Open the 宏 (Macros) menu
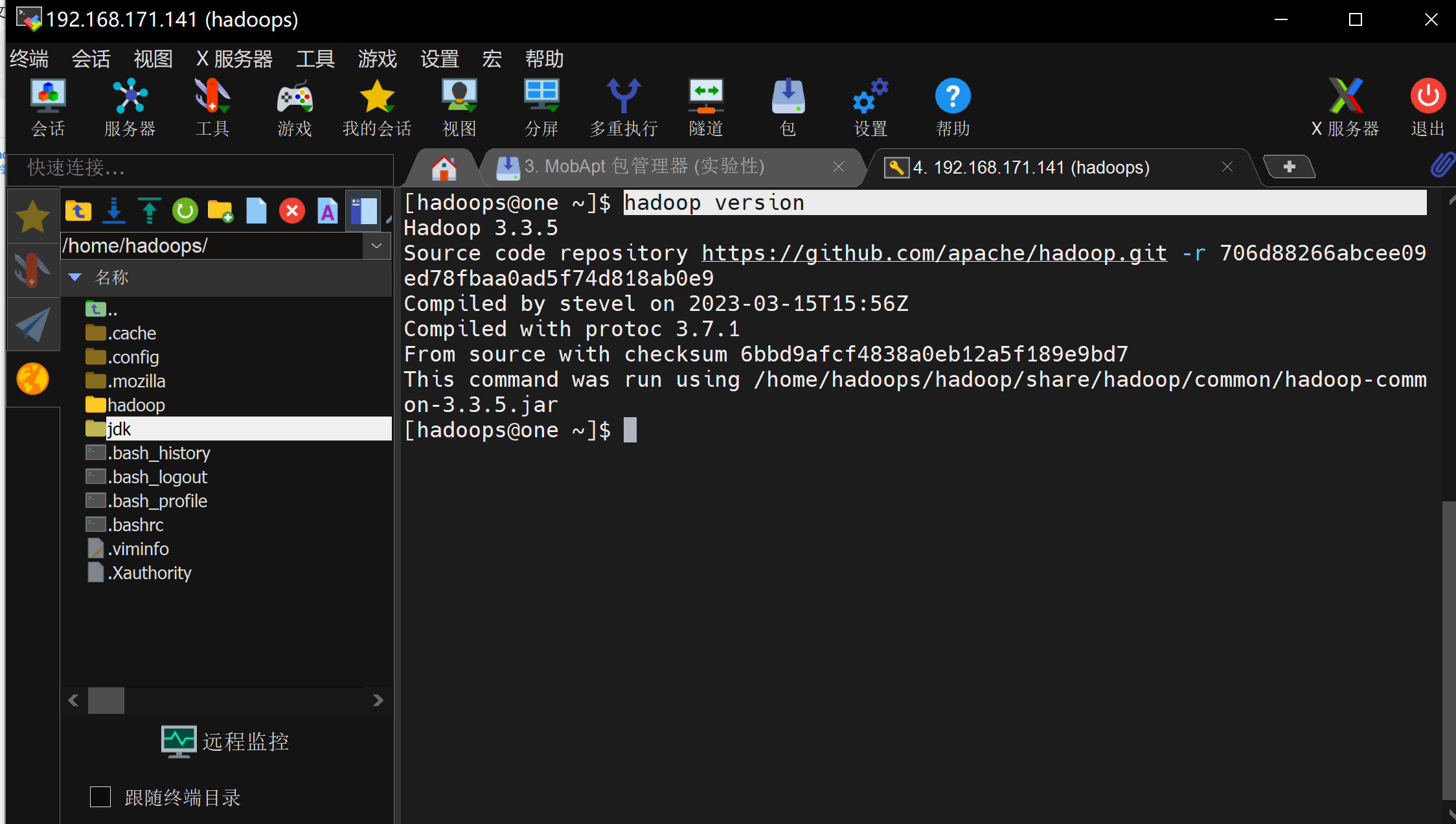This screenshot has height=824, width=1456. coord(491,58)
